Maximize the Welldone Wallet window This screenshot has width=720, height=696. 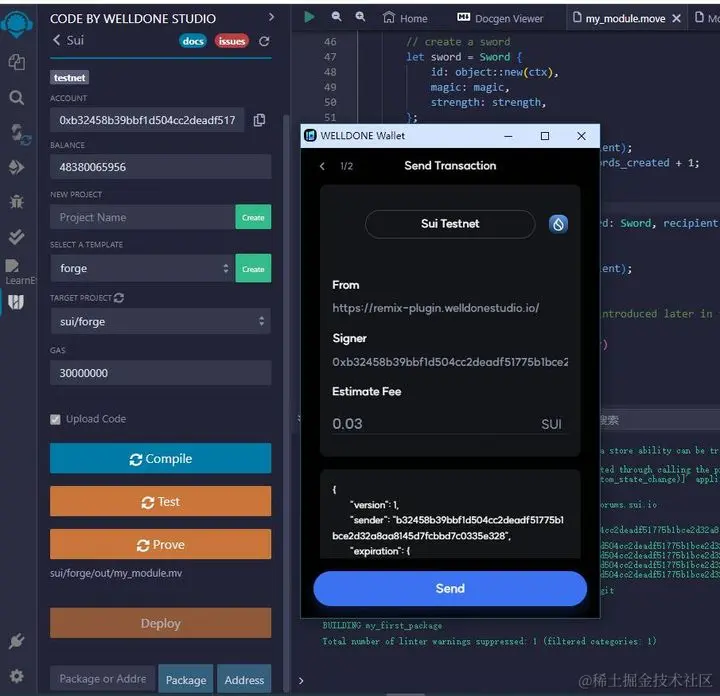tap(545, 136)
